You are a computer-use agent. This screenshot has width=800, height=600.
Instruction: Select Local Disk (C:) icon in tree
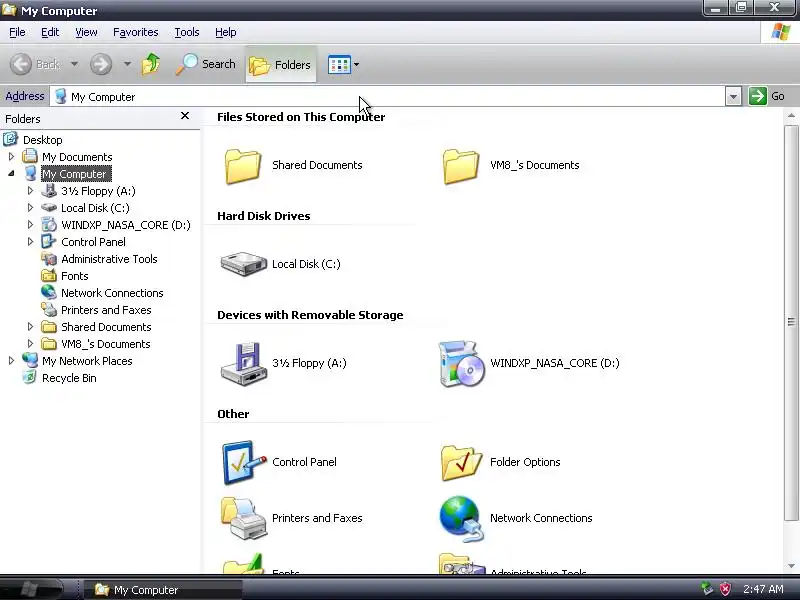49,208
